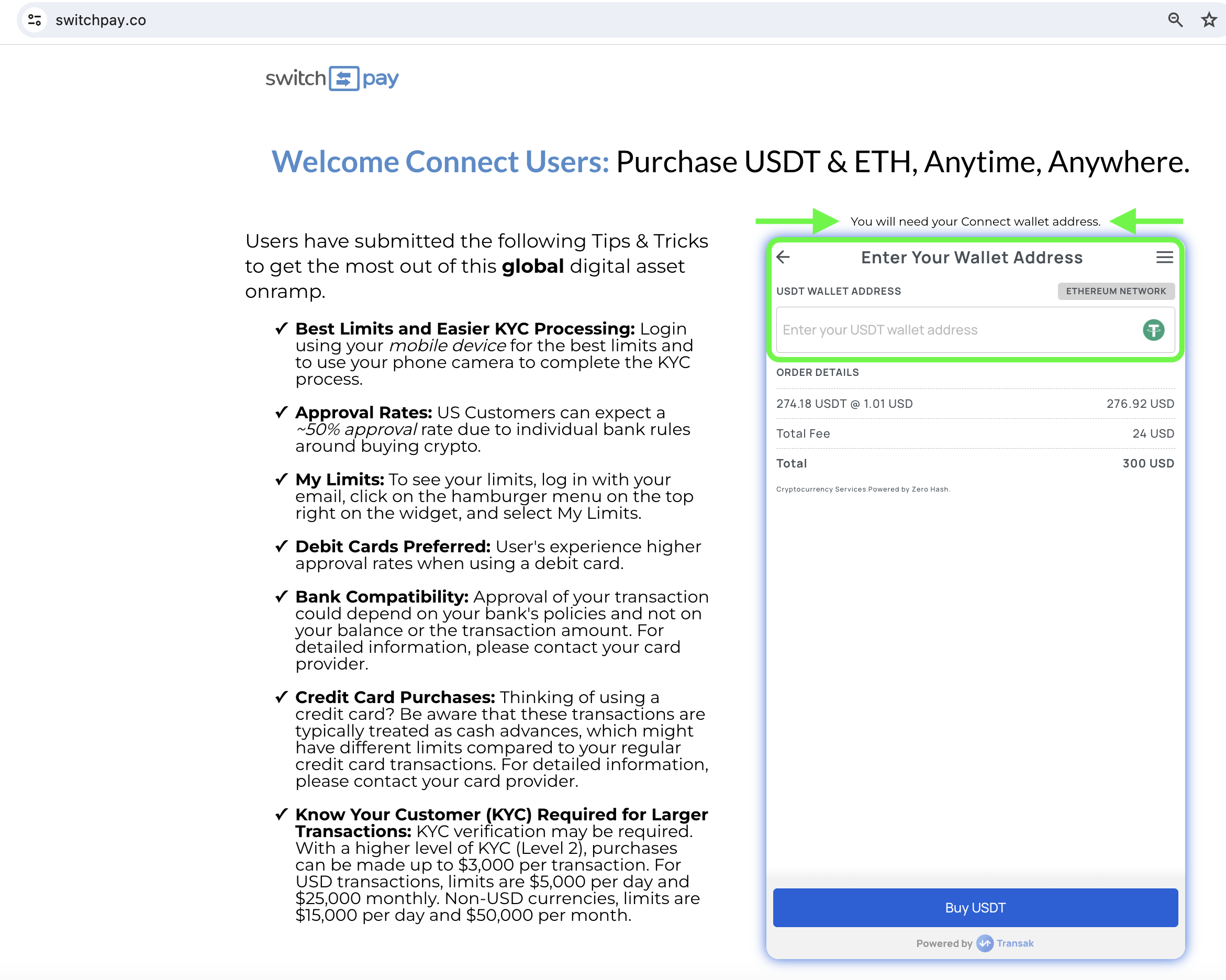Click 'Cryptocurrency Services Powered by Zero Hash' text
The height and width of the screenshot is (980, 1226).
863,489
